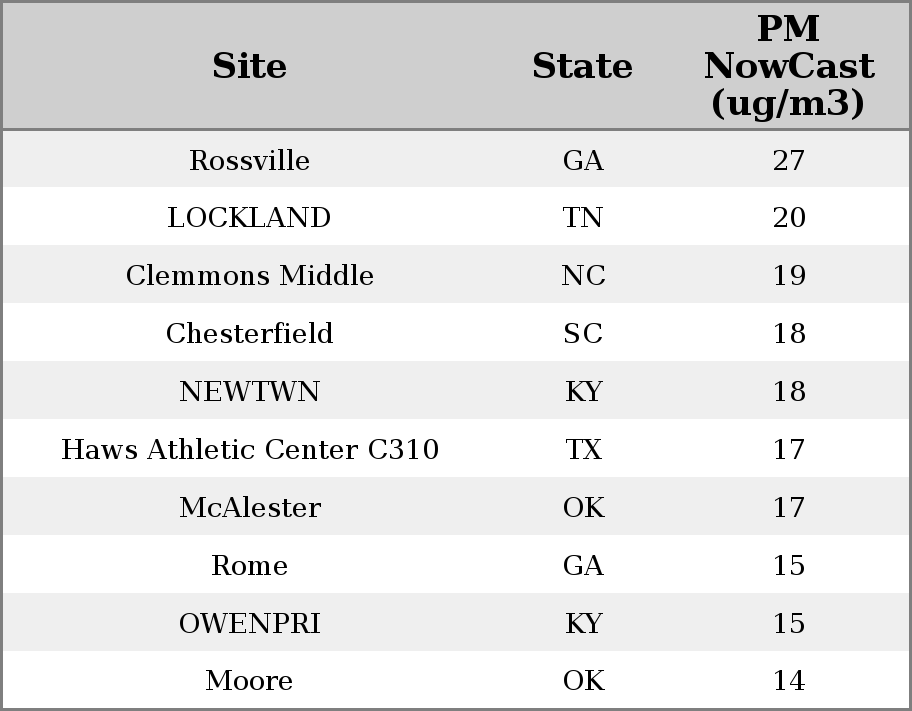Viewport: 912px width, 711px height.
Task: Click the value 20 for LOCKLAND
Action: coord(789,218)
